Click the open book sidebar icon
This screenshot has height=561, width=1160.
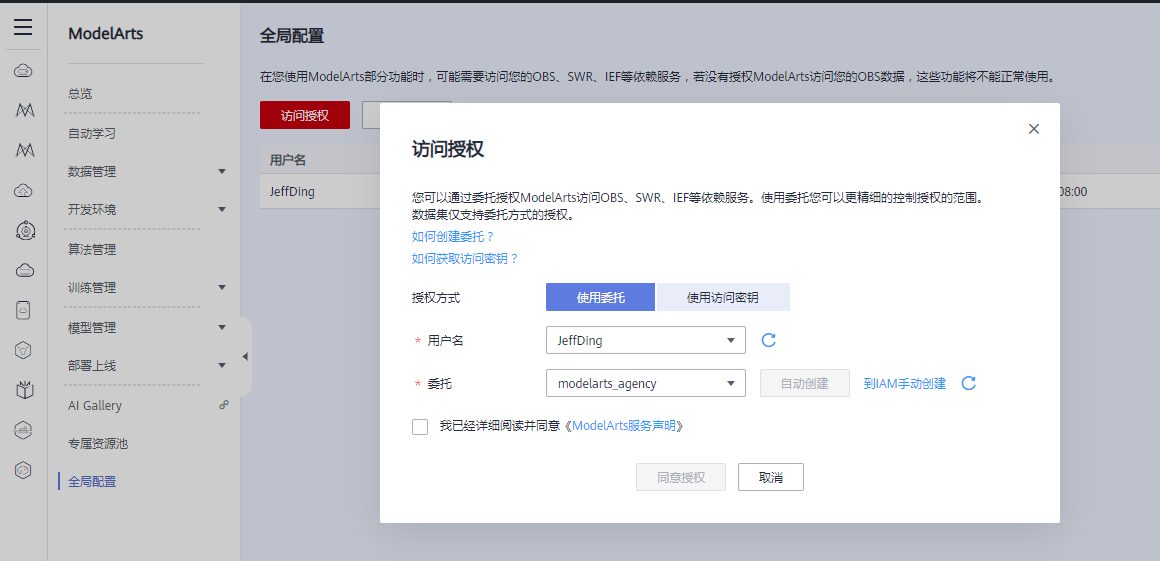(23, 389)
